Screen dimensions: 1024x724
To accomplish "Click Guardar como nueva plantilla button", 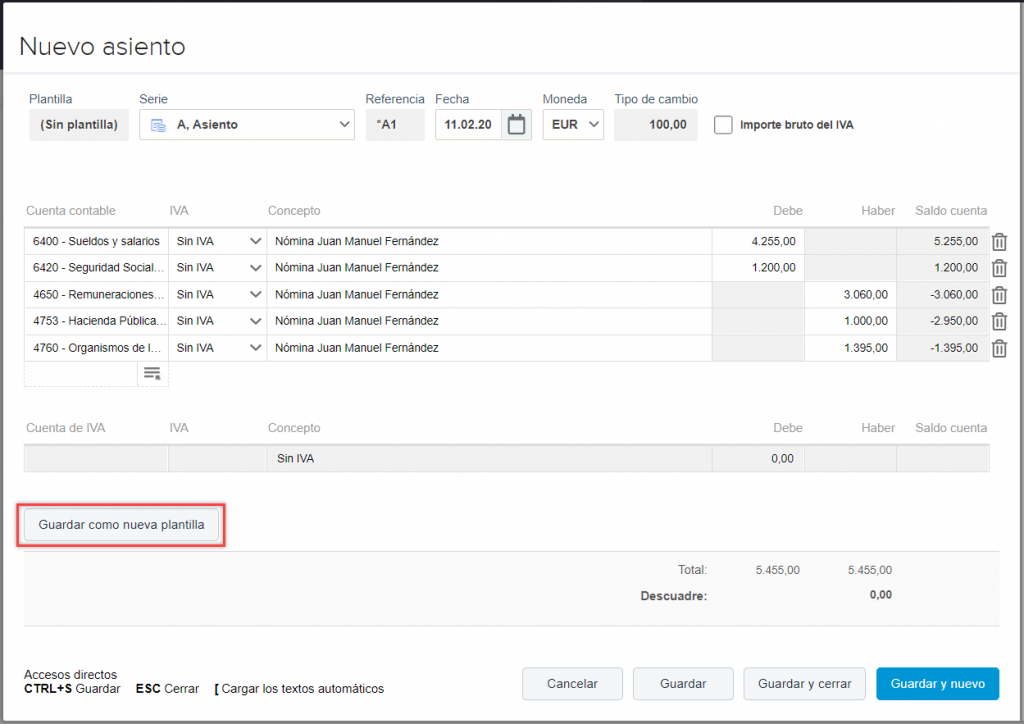I will tap(121, 525).
